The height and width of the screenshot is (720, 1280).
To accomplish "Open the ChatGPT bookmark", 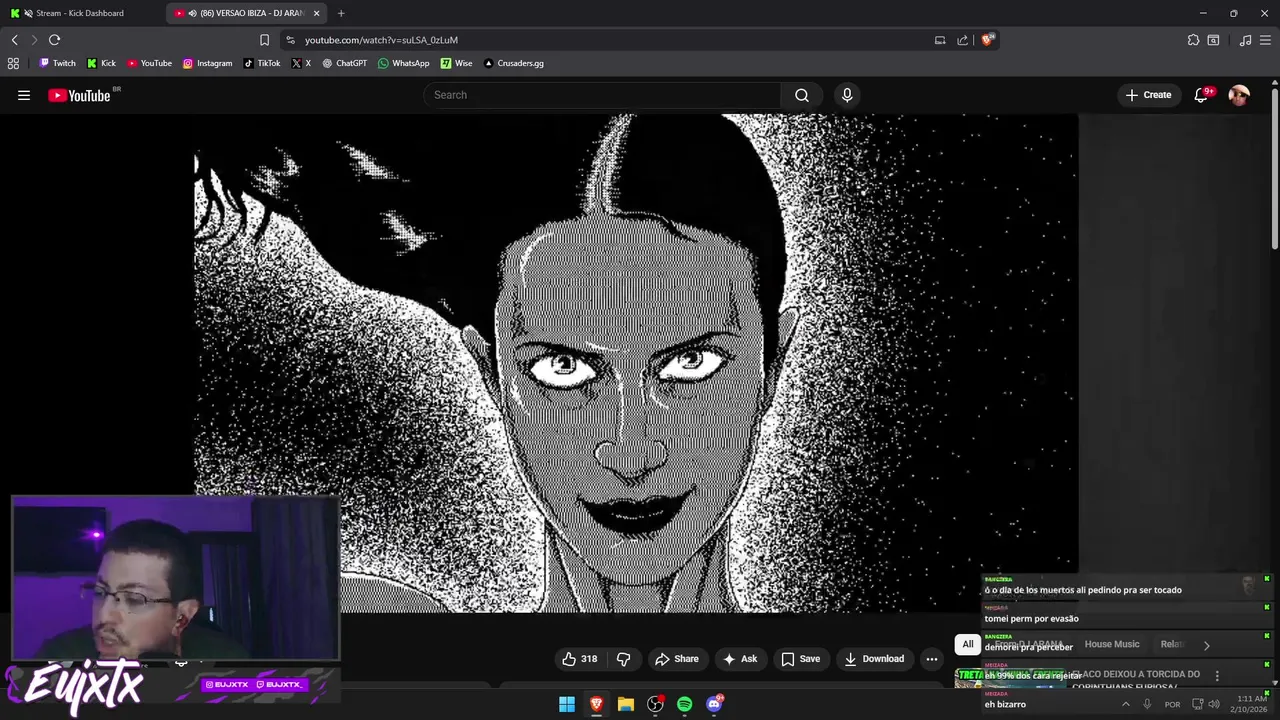I will coord(344,63).
